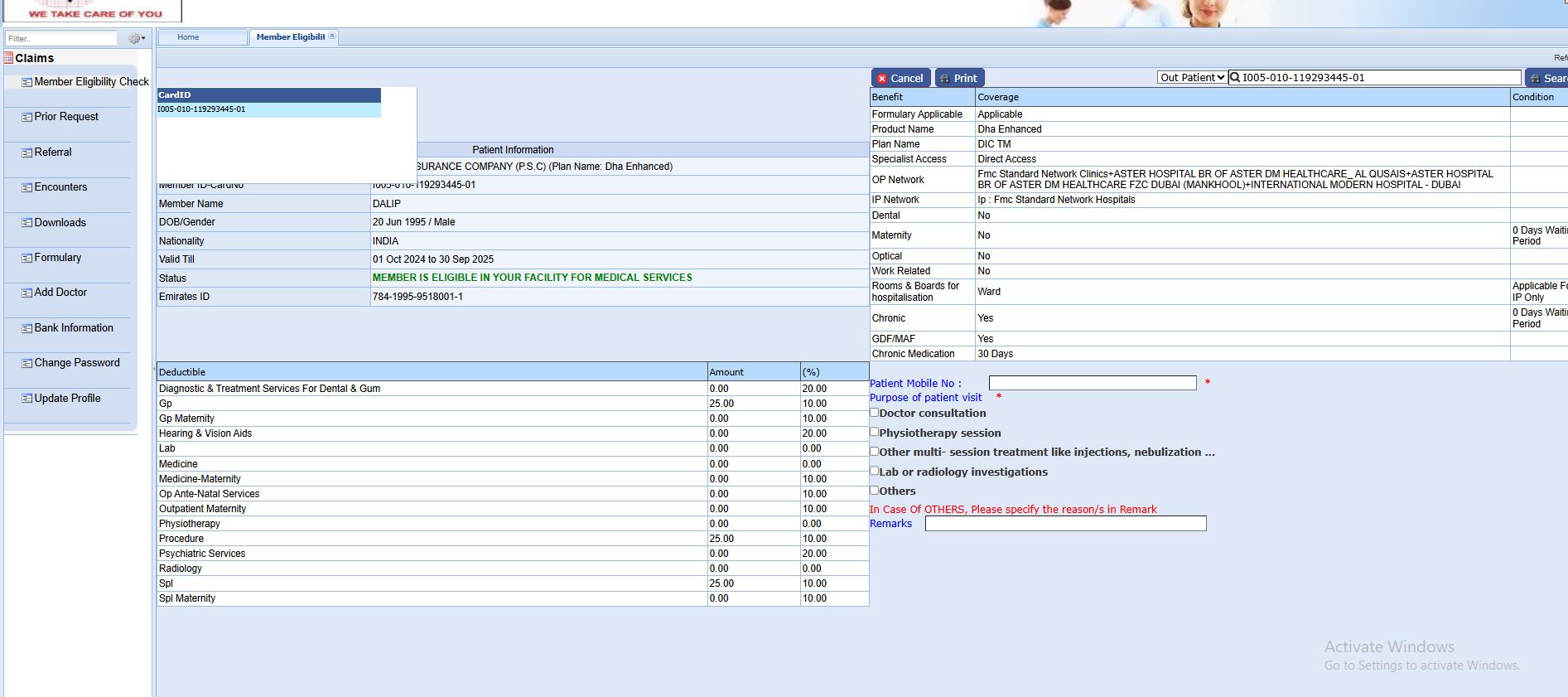Open Change Password menu item
This screenshot has width=1568, height=697.
(76, 363)
